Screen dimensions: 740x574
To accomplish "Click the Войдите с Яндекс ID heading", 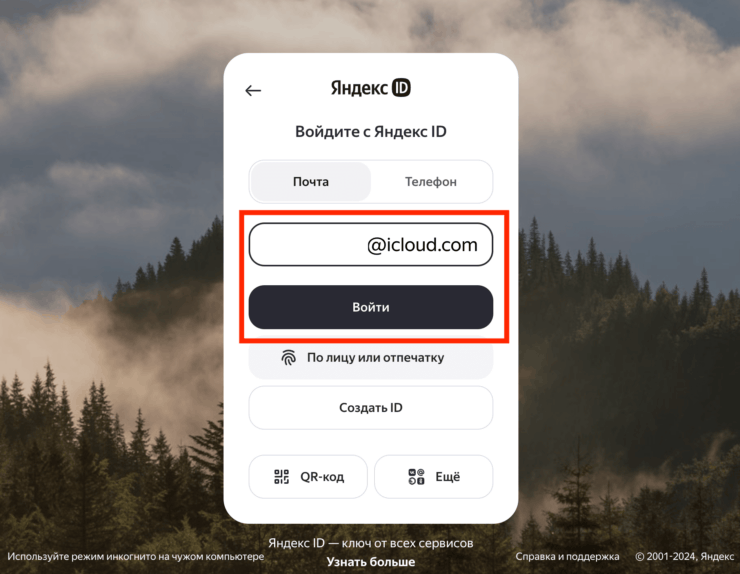I will [371, 131].
